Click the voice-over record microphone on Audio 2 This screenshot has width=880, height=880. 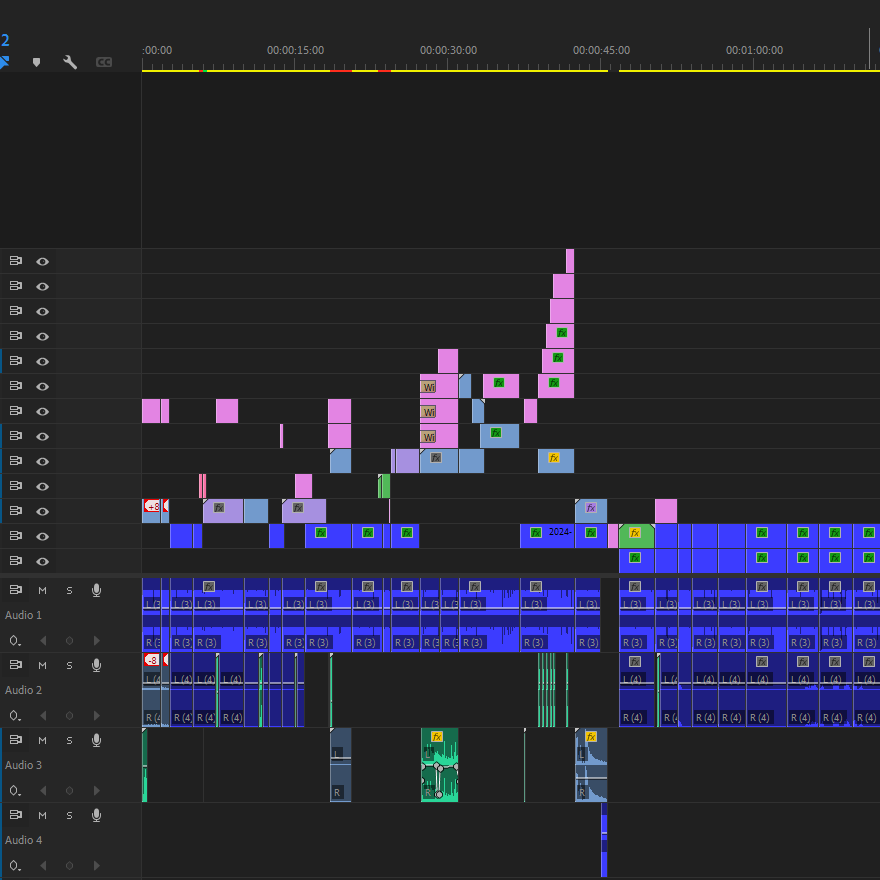tap(97, 665)
